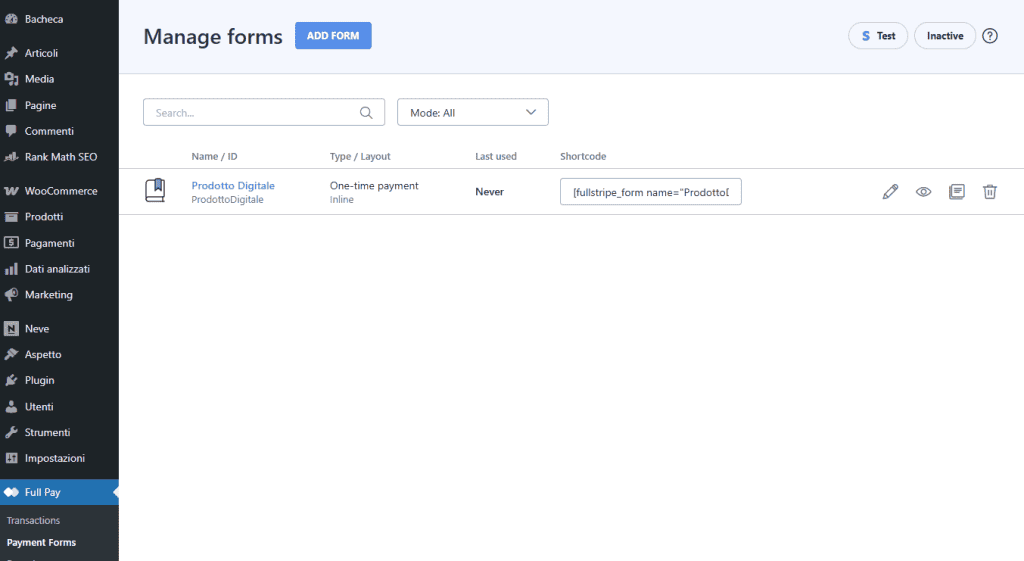1024x561 pixels.
Task: Go to WooCommerce menu label
Action: point(61,191)
